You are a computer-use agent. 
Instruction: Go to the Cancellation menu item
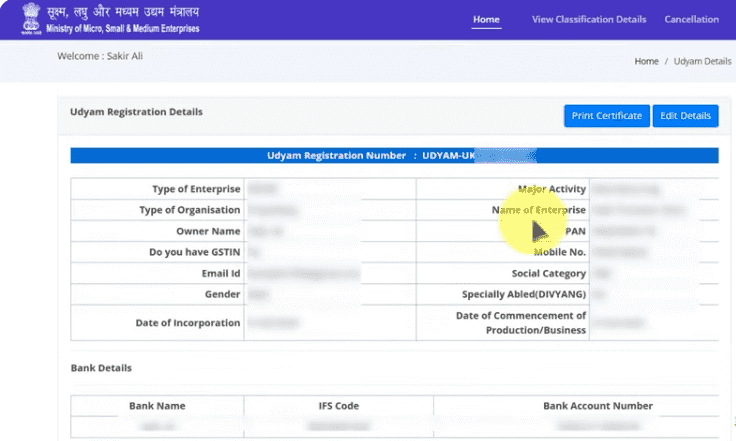click(691, 19)
